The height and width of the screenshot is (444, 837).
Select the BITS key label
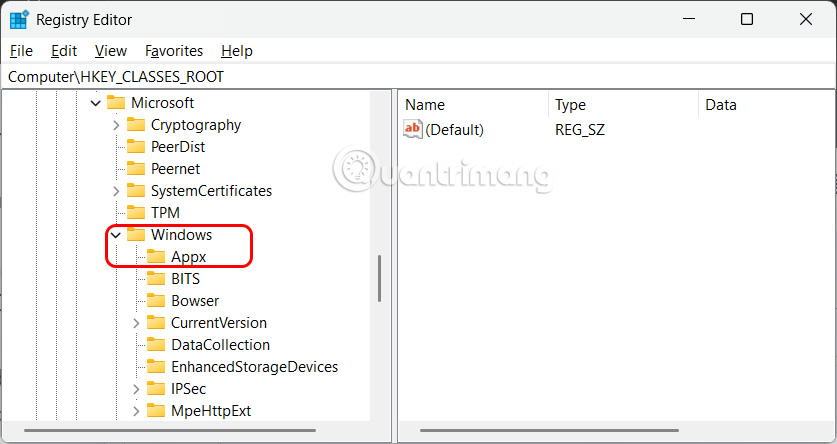(185, 279)
